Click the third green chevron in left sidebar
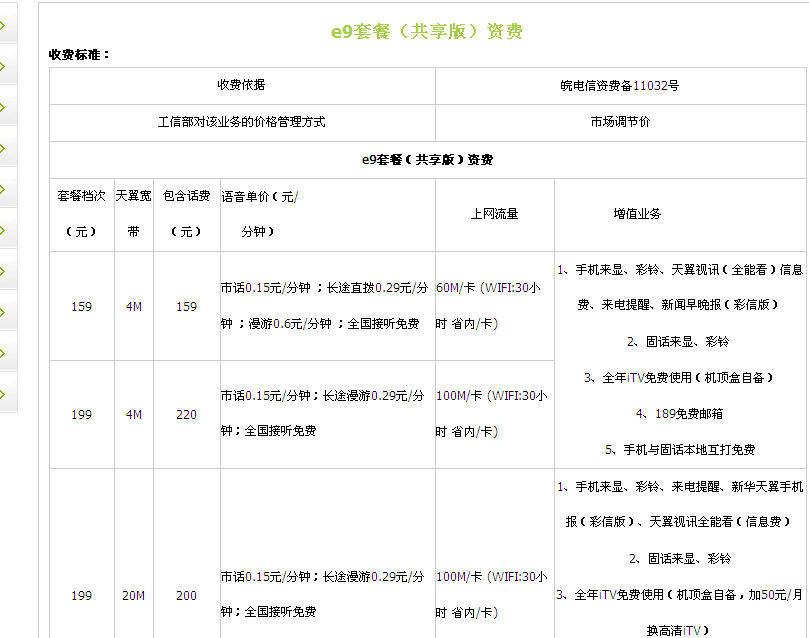The height and width of the screenshot is (638, 809). coord(4,109)
